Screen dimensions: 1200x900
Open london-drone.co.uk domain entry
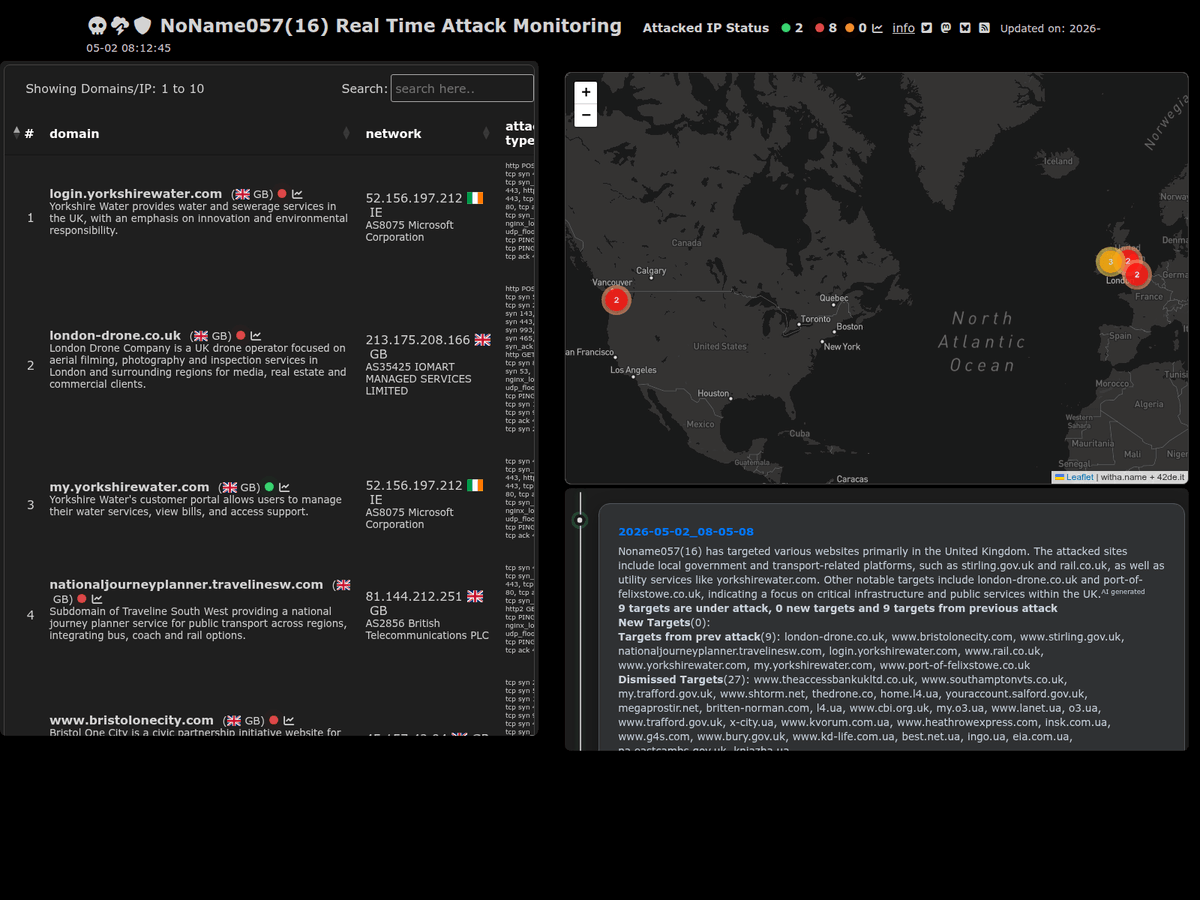(x=115, y=336)
